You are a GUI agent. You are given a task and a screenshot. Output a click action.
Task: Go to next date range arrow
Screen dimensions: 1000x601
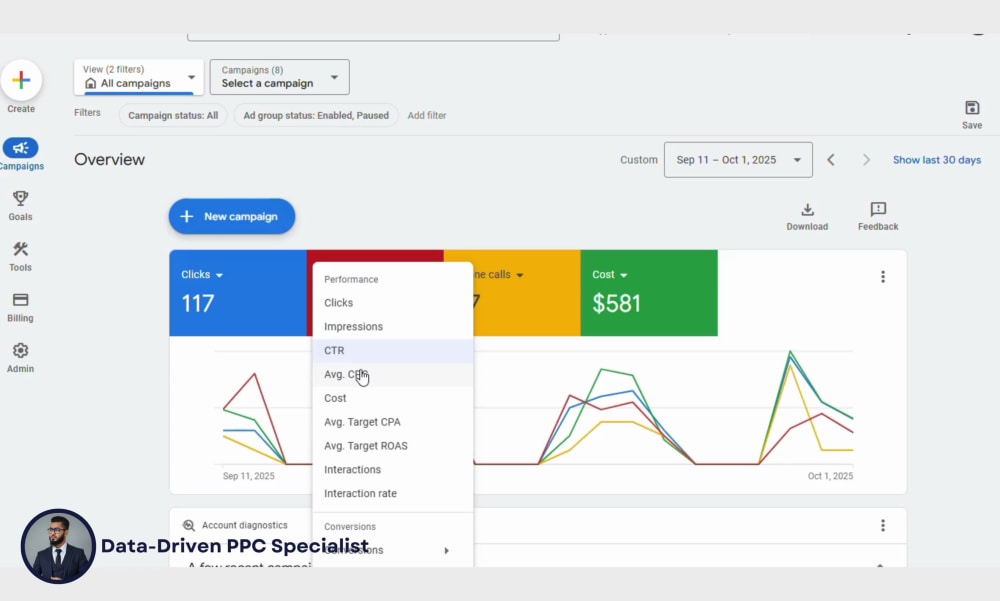coord(866,160)
